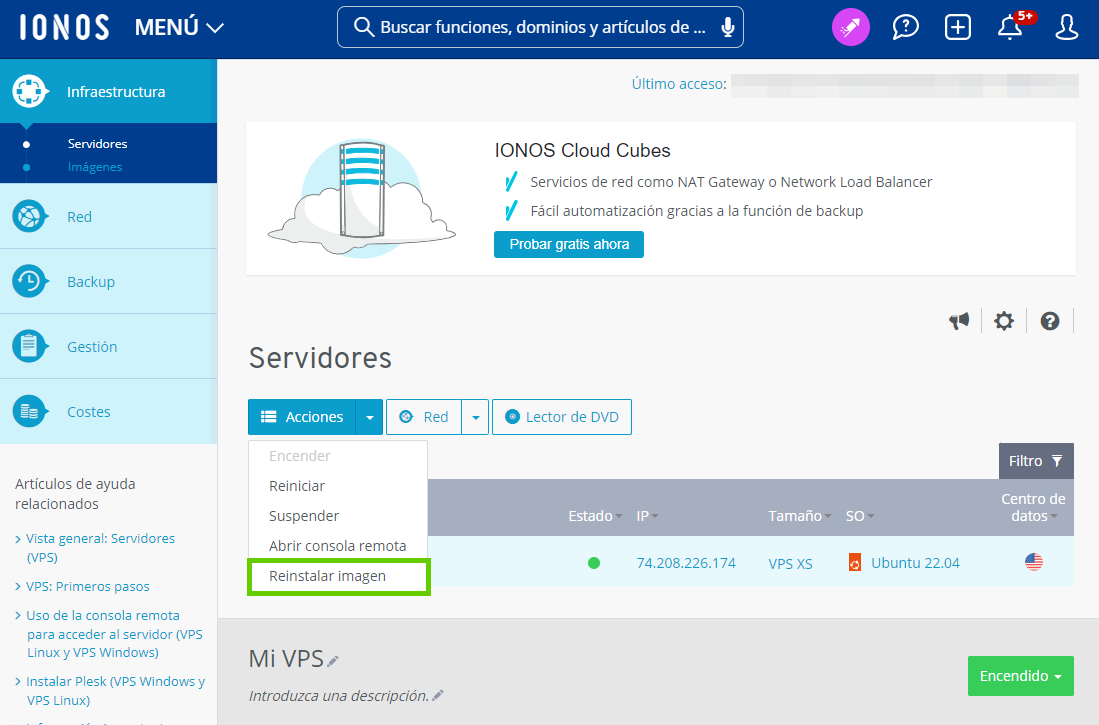Click the Gestión clipboard icon
The height and width of the screenshot is (725, 1099).
tap(29, 346)
